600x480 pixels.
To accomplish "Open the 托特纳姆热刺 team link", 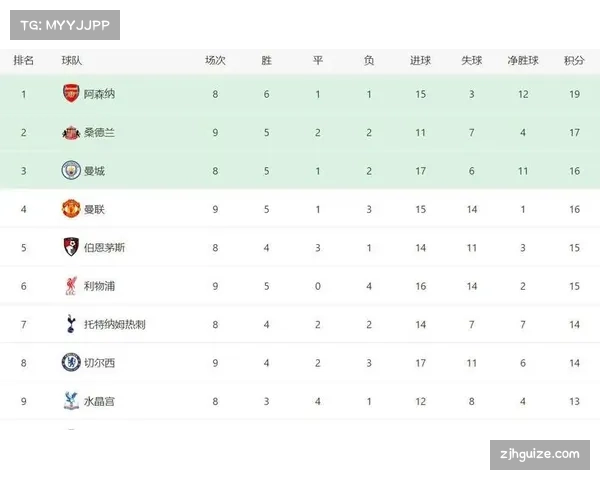I will coord(115,324).
